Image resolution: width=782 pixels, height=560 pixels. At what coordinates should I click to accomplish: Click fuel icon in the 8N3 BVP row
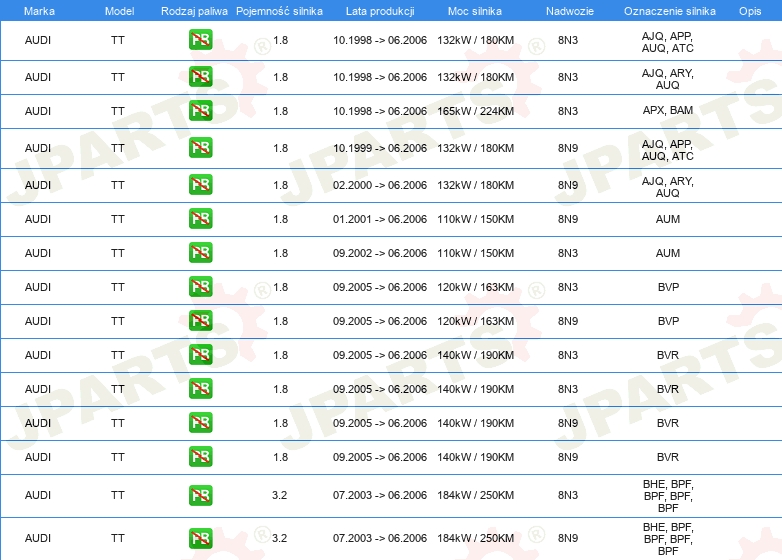[200, 287]
